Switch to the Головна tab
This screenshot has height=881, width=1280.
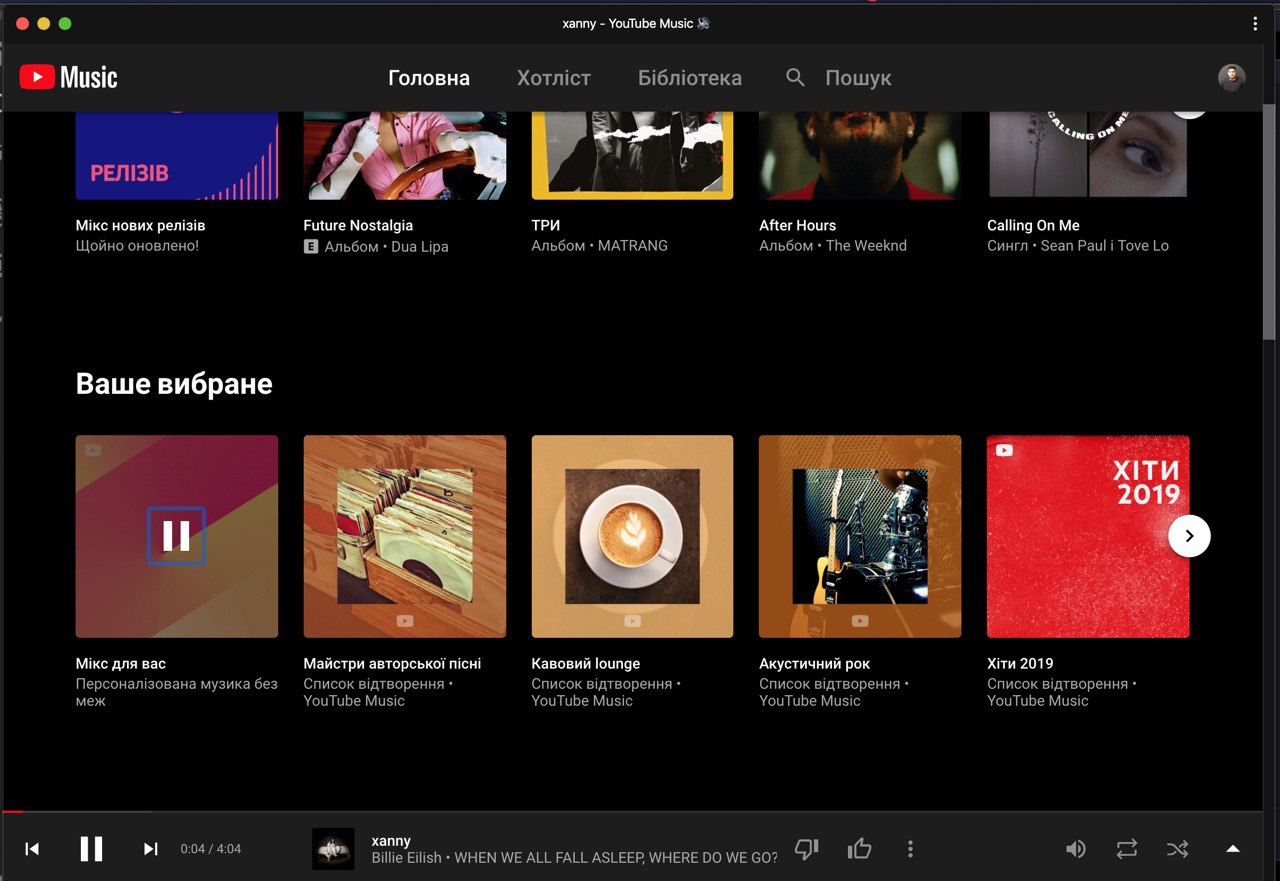coord(429,78)
